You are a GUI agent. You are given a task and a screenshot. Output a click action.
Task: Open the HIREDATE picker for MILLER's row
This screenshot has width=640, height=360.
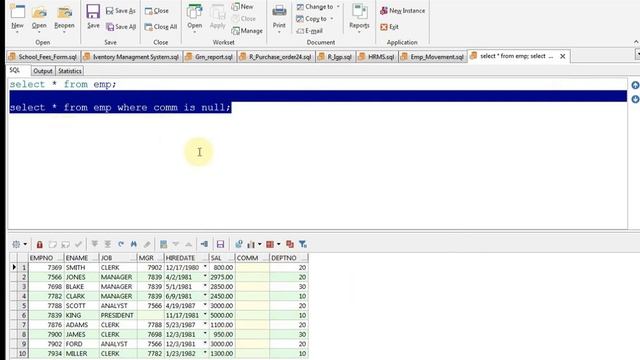coord(205,353)
